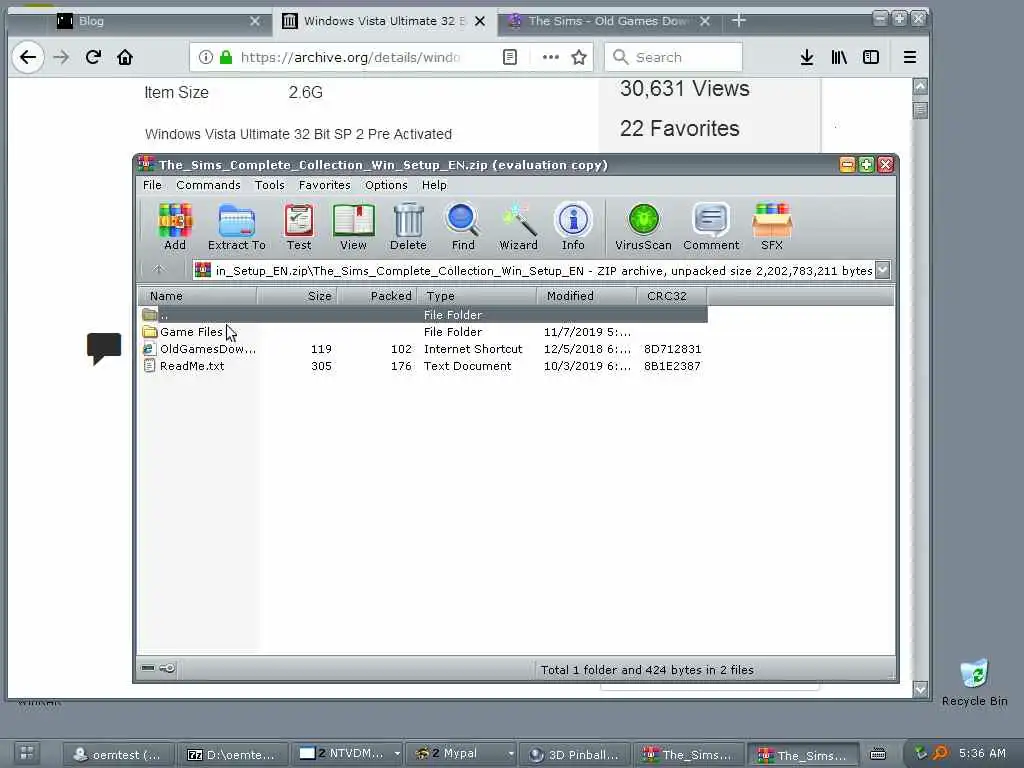
Task: Click the archive.org URL address field
Action: point(351,57)
